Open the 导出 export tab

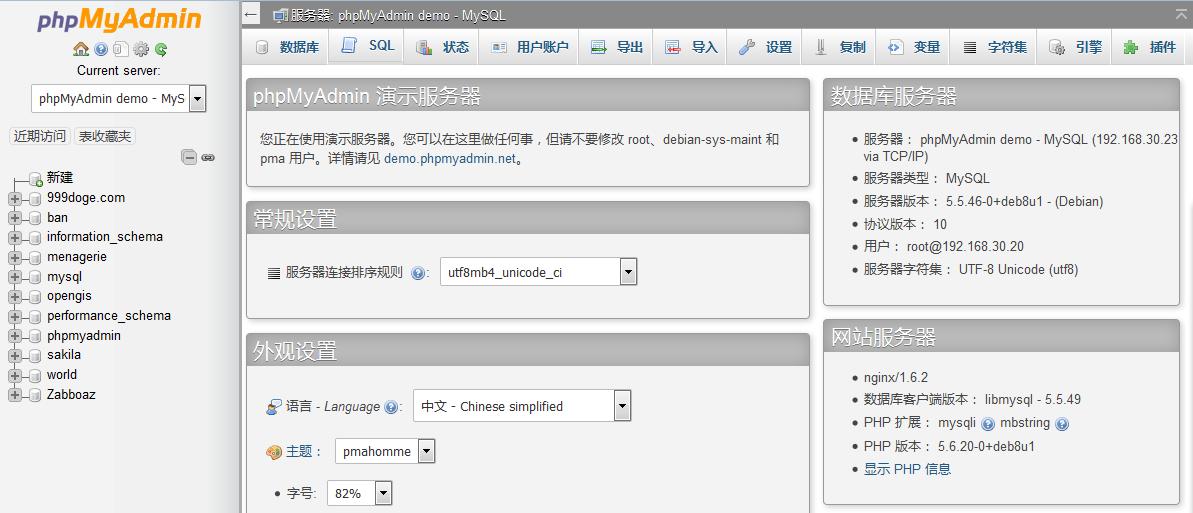[x=617, y=47]
